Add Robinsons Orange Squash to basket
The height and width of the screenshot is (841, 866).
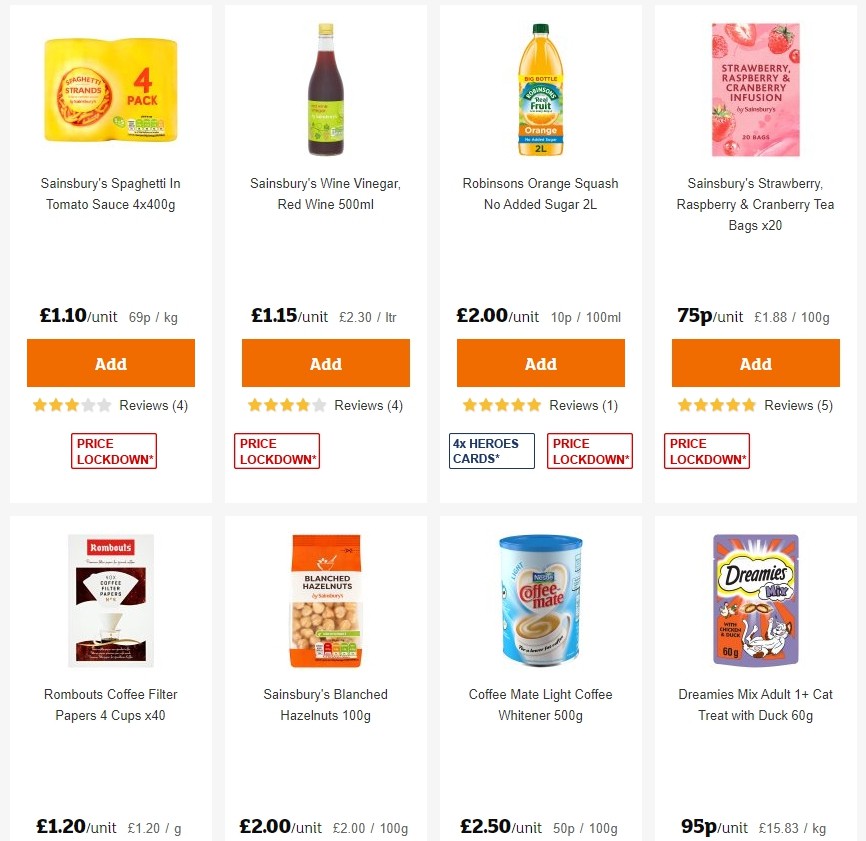(x=540, y=363)
